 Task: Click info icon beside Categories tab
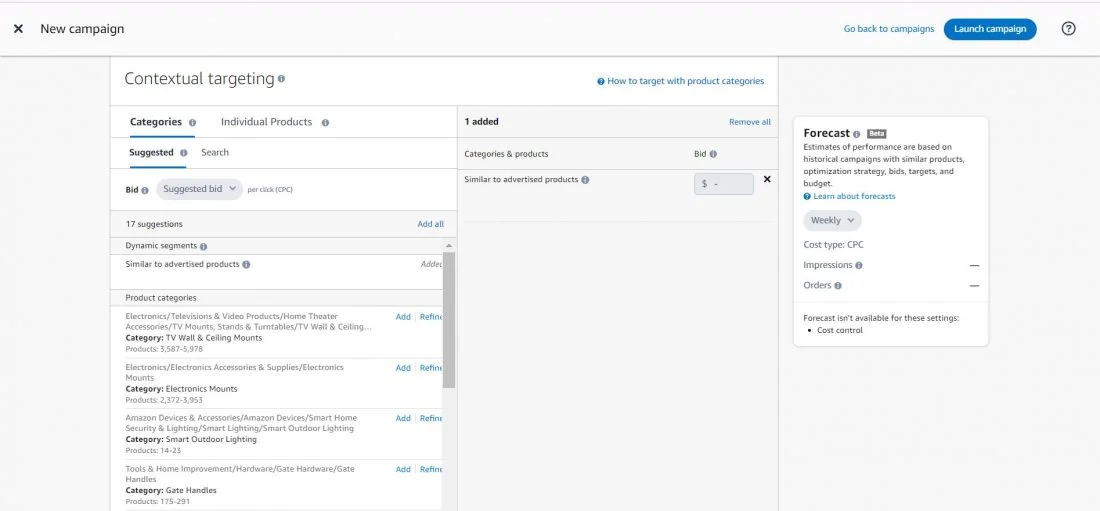pos(193,123)
